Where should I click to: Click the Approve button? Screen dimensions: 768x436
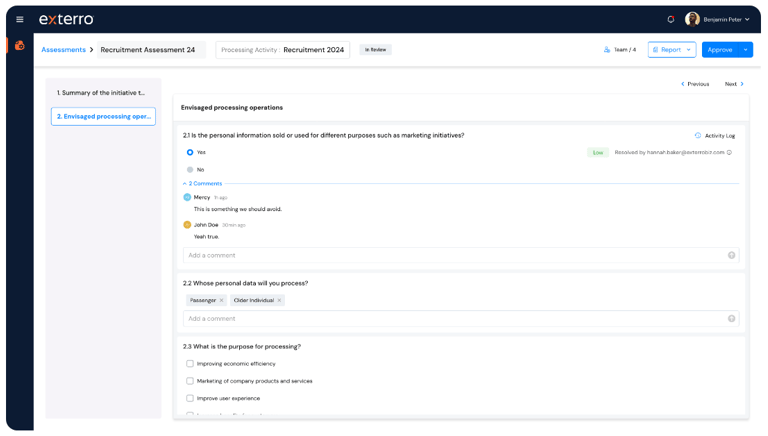tap(720, 49)
